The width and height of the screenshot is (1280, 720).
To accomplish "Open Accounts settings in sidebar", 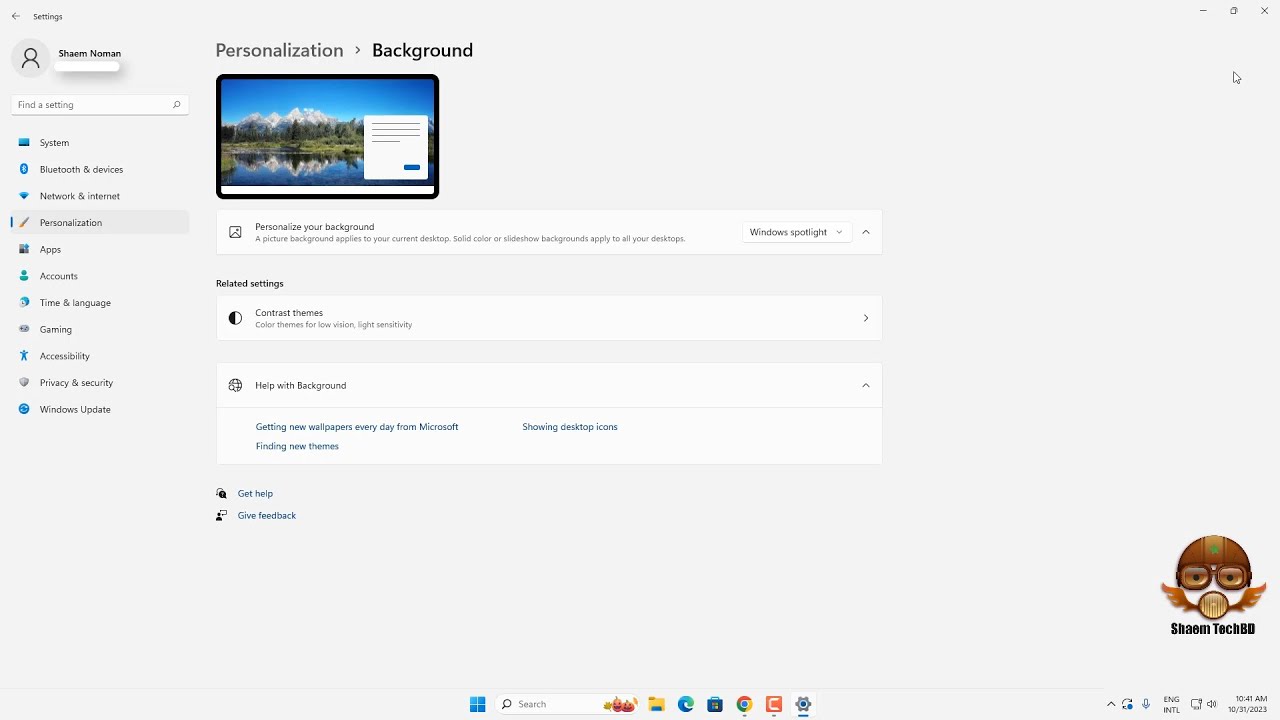I will (x=99, y=276).
